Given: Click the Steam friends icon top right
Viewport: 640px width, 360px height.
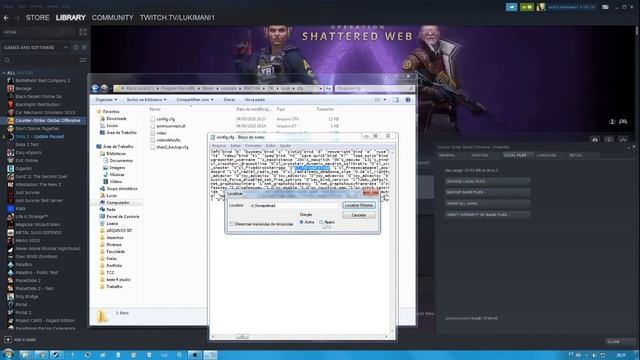Looking at the screenshot, I should pyautogui.click(x=527, y=7).
